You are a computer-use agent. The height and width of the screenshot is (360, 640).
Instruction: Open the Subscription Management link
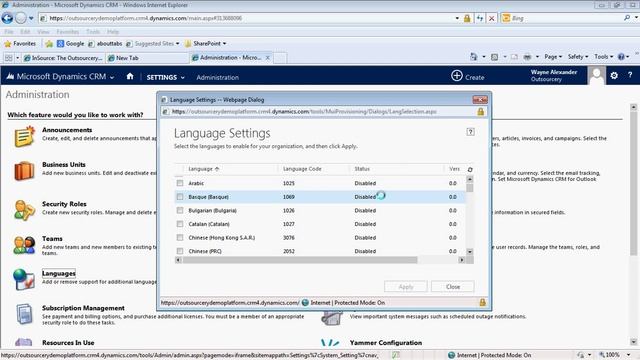83,308
